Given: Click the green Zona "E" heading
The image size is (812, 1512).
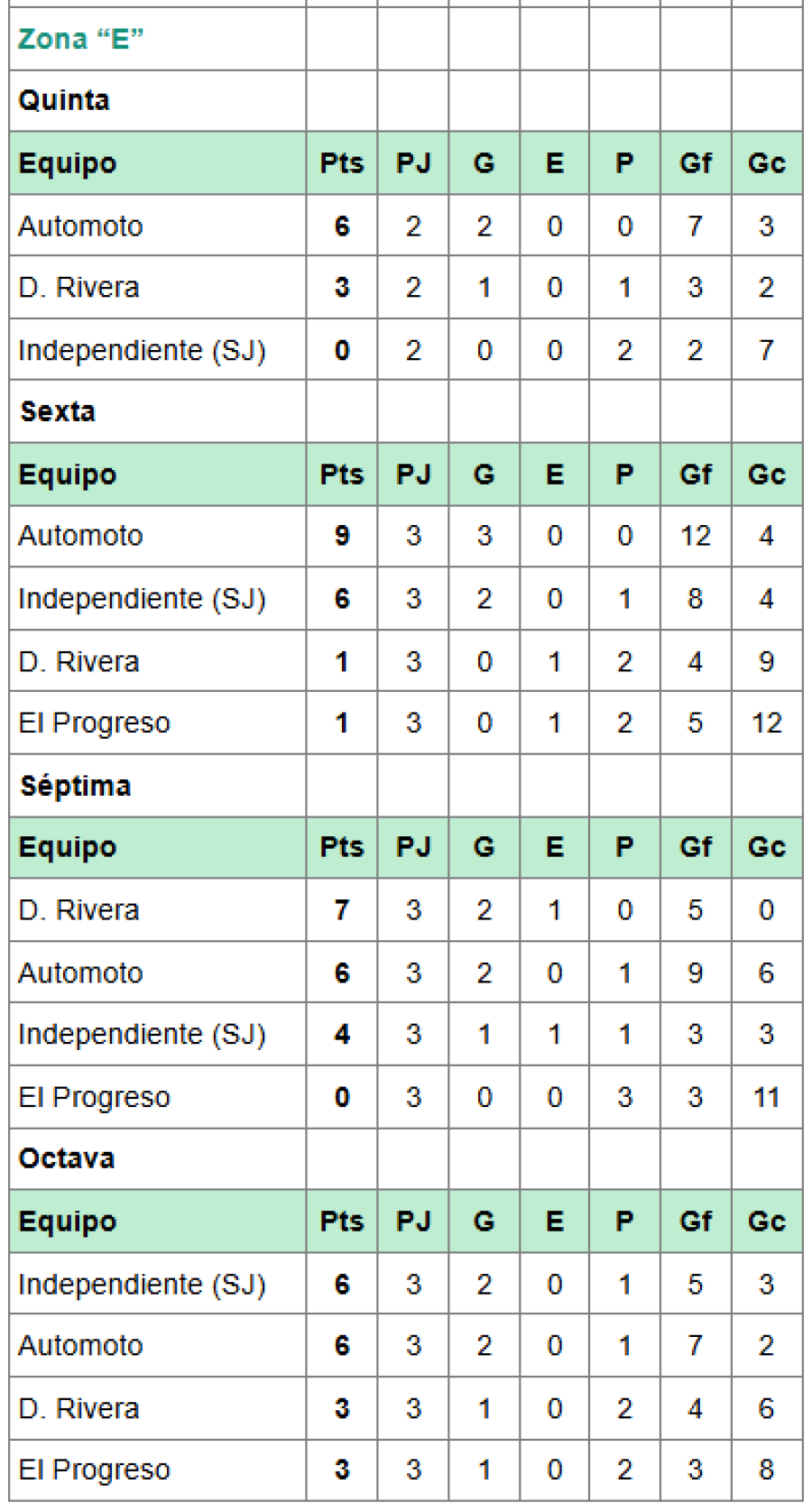Looking at the screenshot, I should pos(80,39).
